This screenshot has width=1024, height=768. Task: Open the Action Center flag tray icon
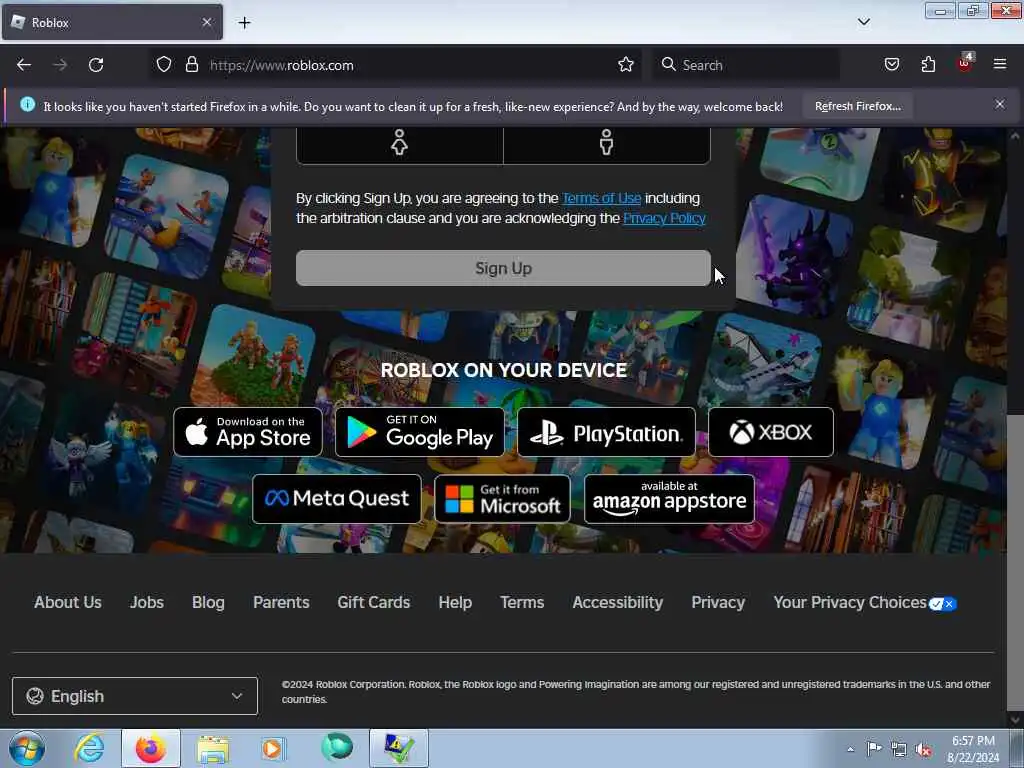[x=874, y=748]
